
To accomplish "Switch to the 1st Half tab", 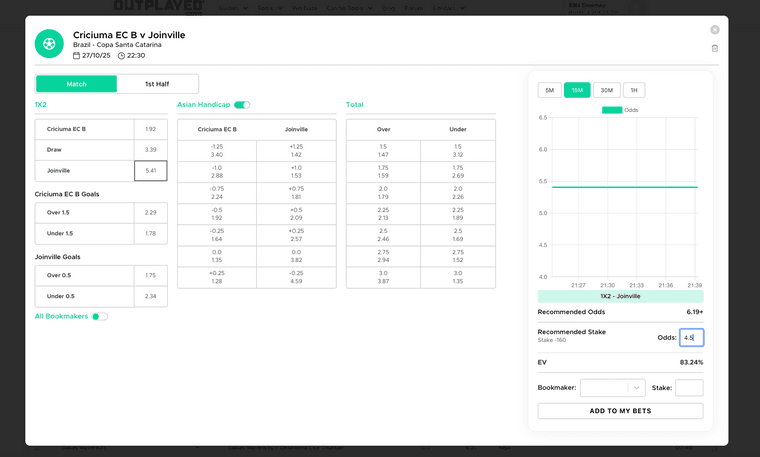I will 158,84.
